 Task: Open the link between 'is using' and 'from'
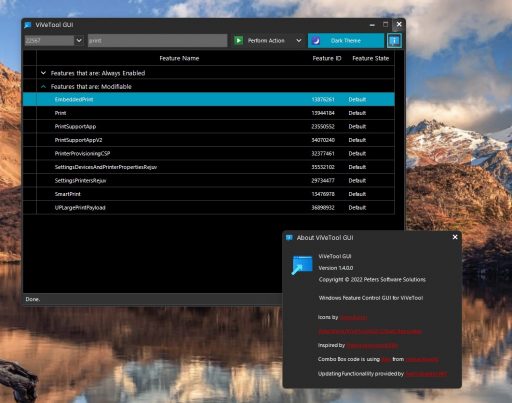(386, 359)
